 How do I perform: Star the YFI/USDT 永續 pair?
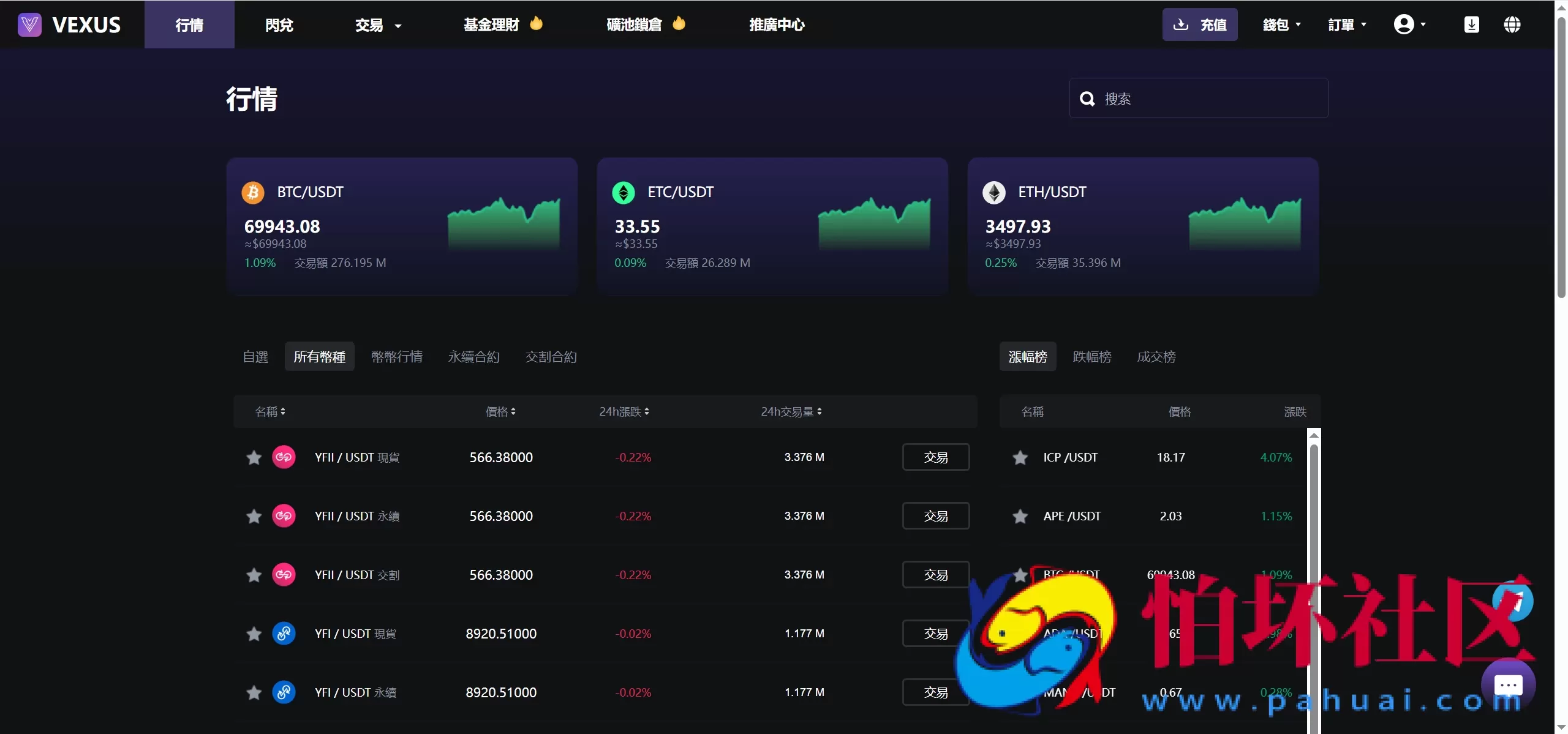[x=254, y=692]
